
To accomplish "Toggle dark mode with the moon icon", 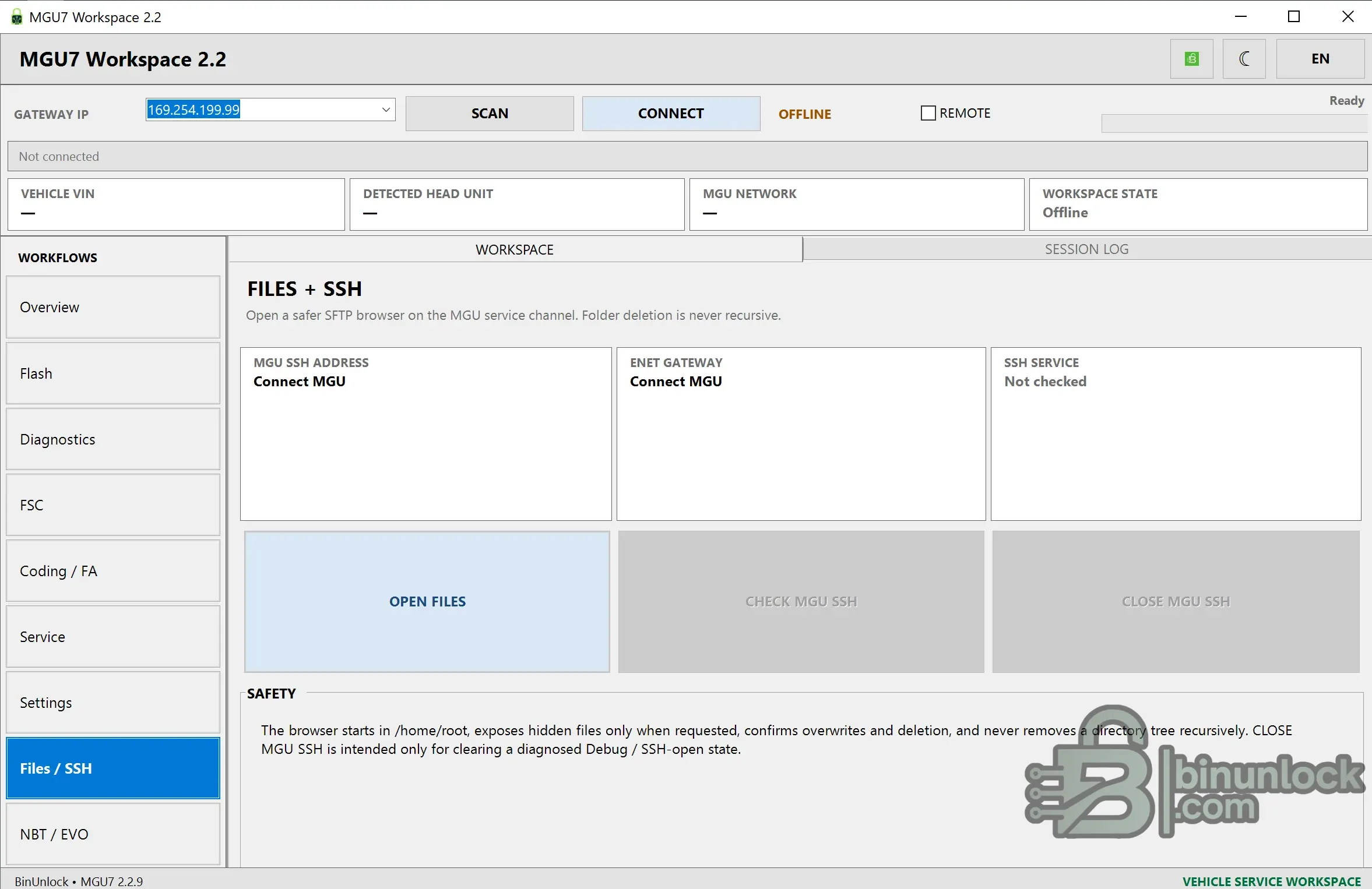I will coord(1244,59).
